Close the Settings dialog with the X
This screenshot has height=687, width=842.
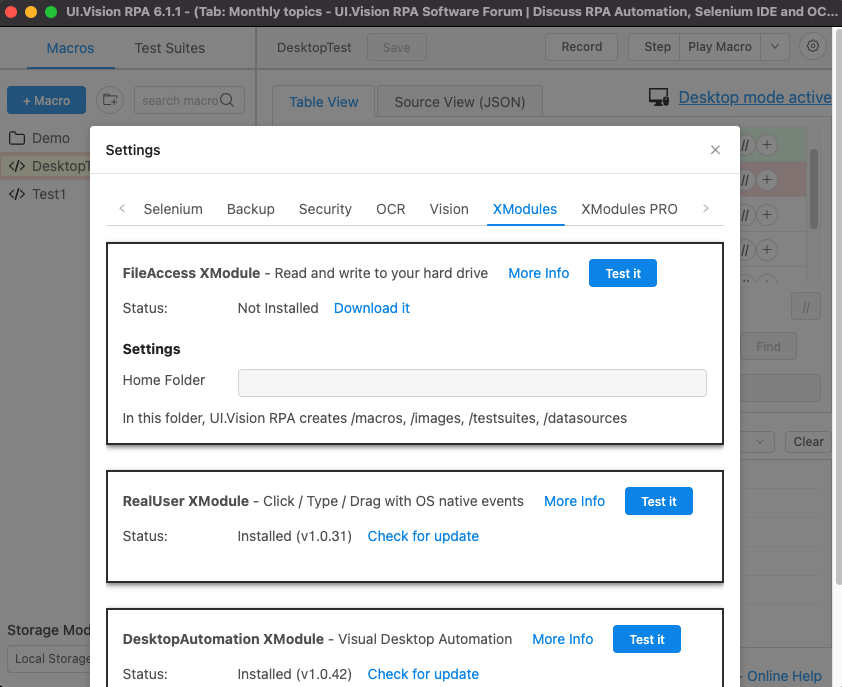[715, 150]
